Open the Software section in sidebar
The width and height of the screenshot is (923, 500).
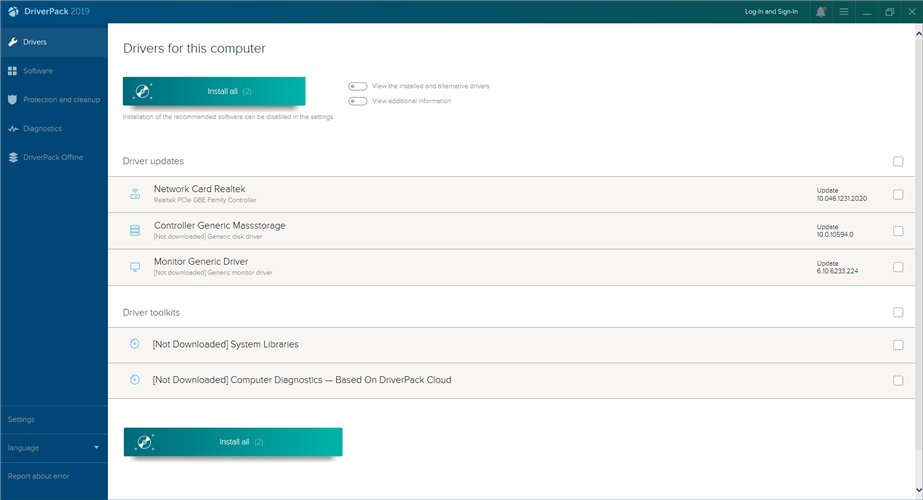click(38, 71)
